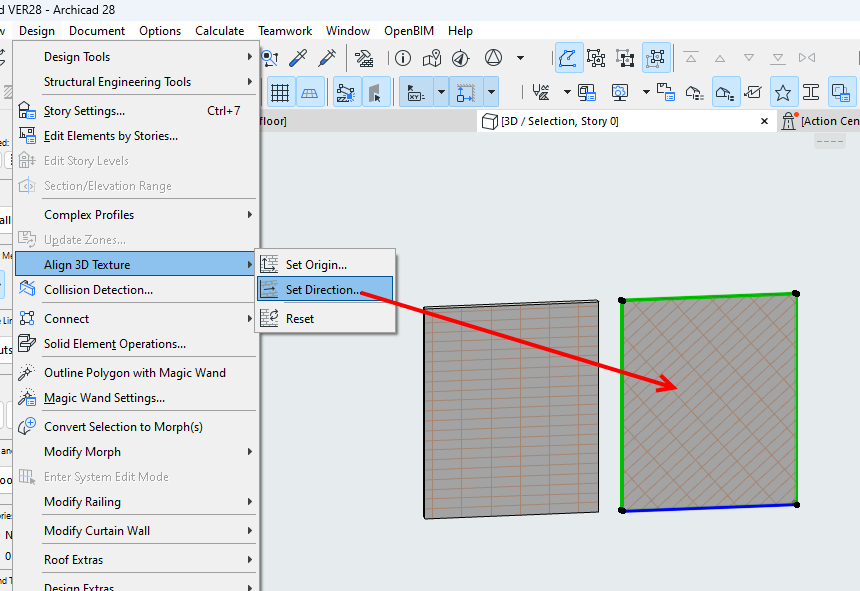Toggle the gravity snap-to-surface button

pos(466,92)
